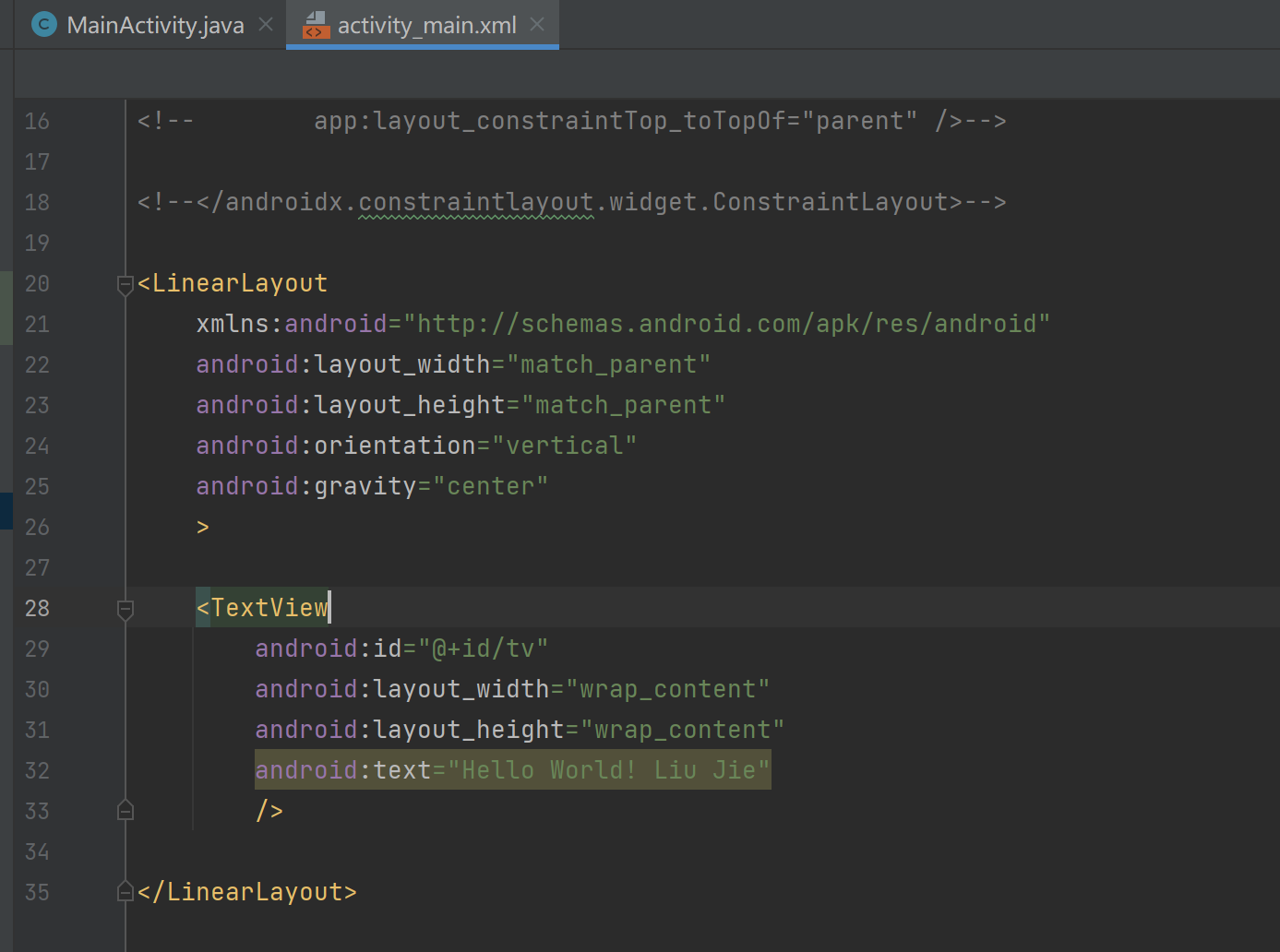Click layout_height="wrap_content" on line 31
1280x952 pixels.
point(520,730)
